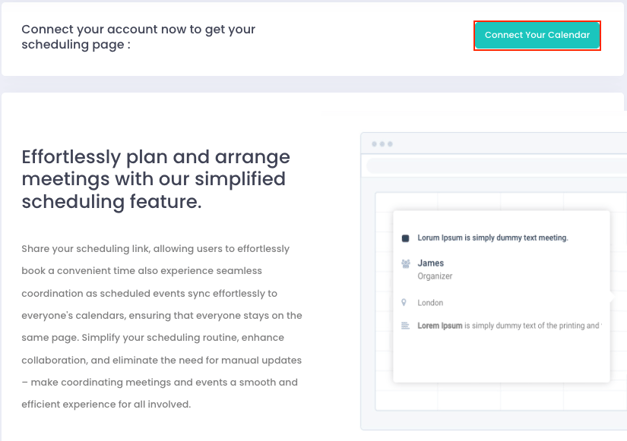Click the first browser window dot
The image size is (627, 441).
(x=374, y=144)
